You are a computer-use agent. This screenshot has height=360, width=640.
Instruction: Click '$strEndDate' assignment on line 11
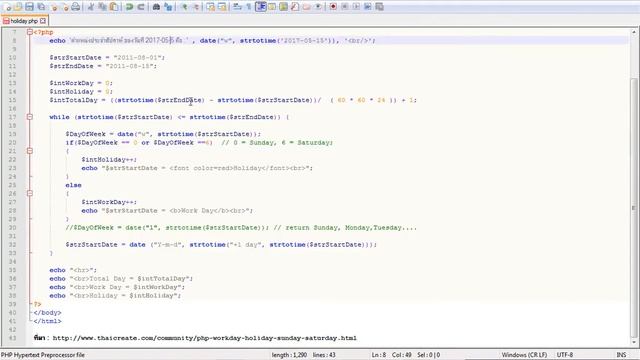coord(103,66)
